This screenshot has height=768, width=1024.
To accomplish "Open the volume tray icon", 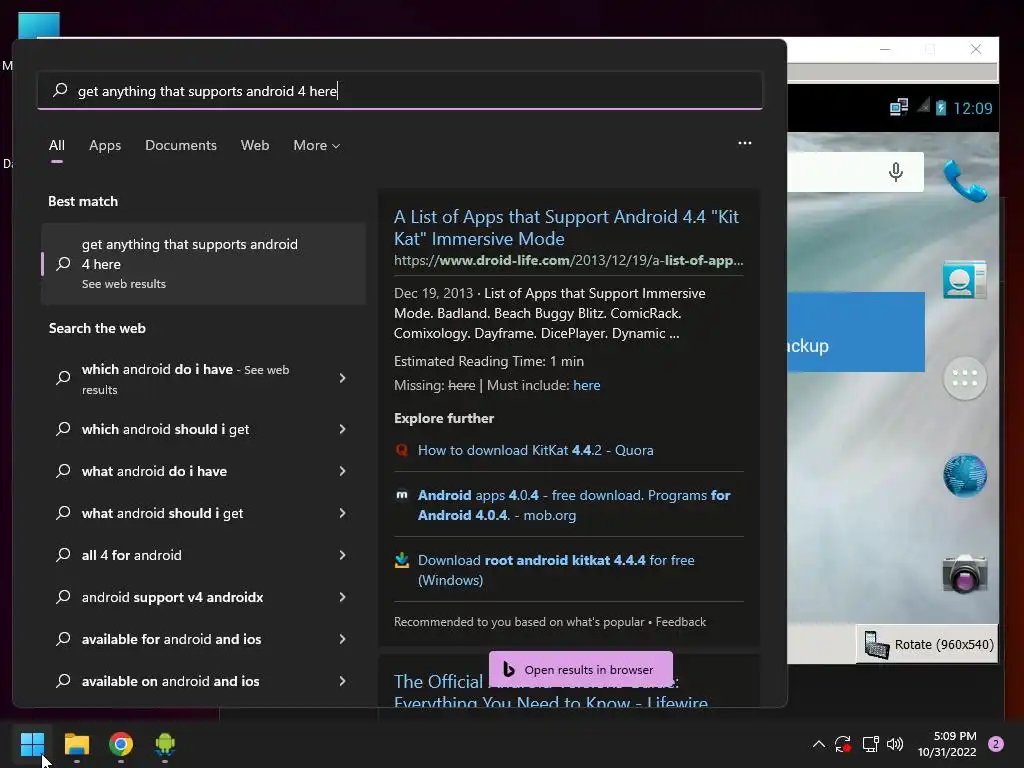I will pyautogui.click(x=895, y=744).
